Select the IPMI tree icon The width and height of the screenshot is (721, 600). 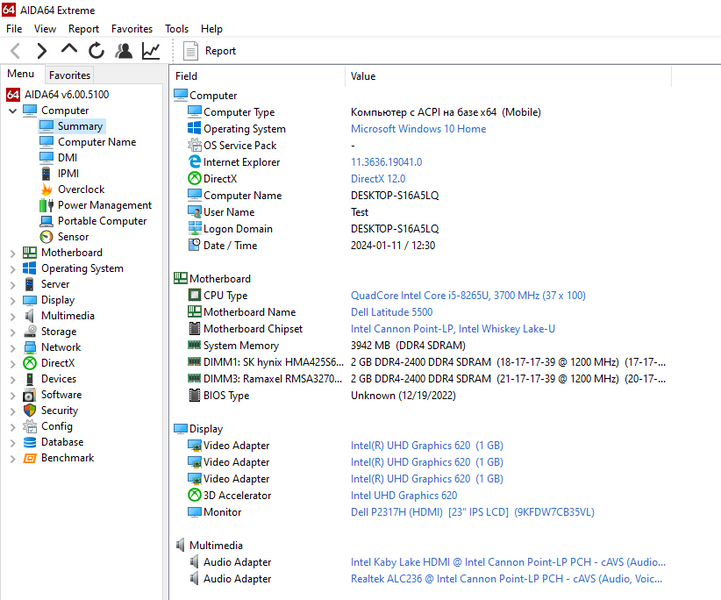pos(46,173)
